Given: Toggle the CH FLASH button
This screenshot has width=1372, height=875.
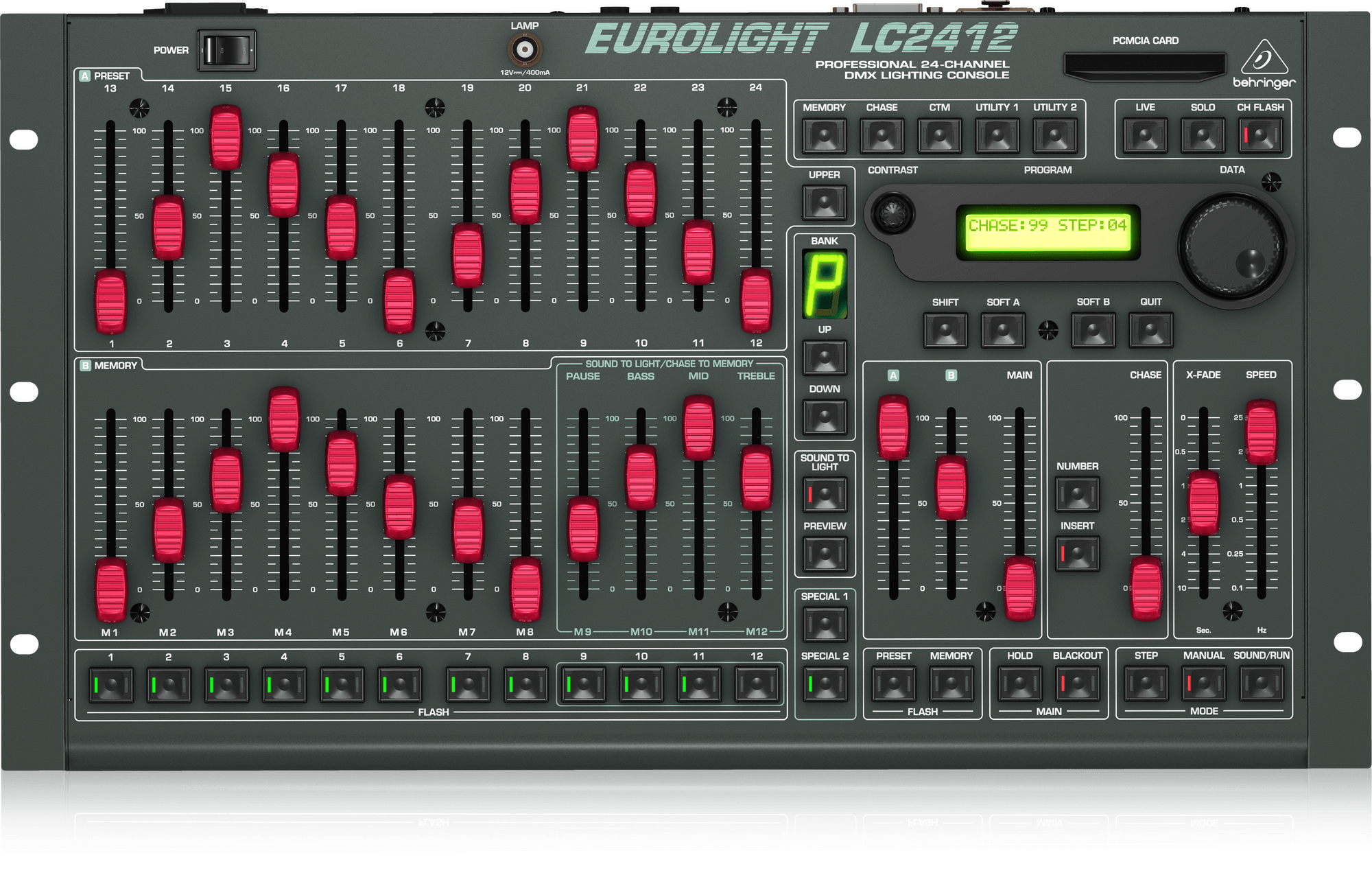Looking at the screenshot, I should click(1260, 136).
